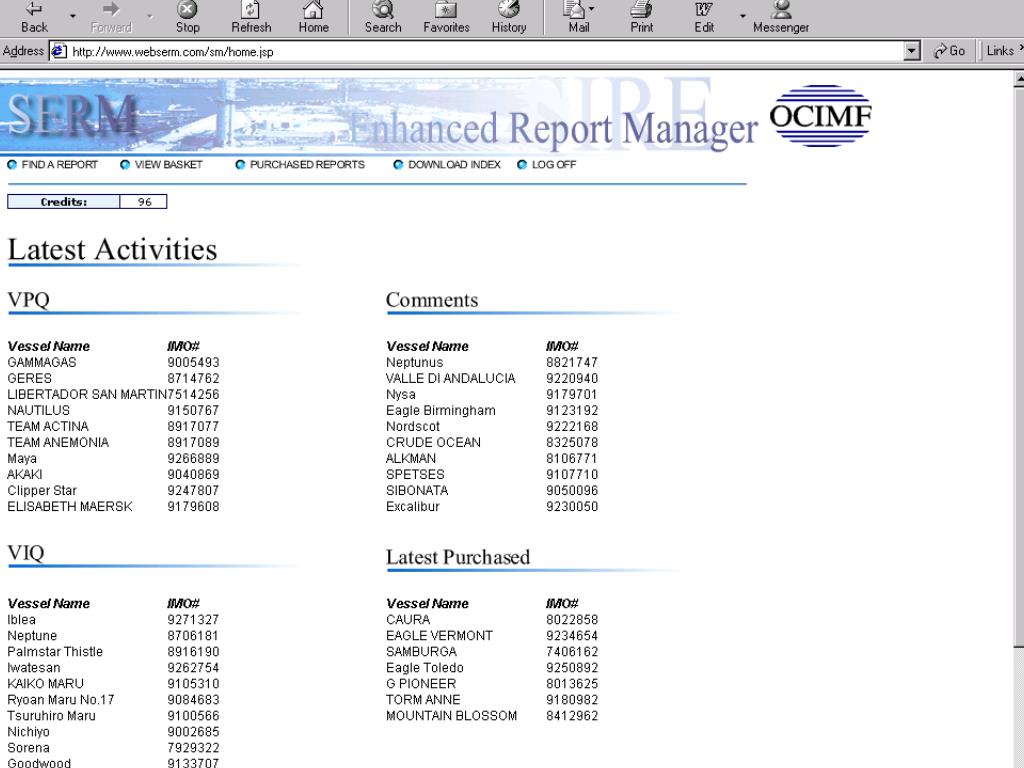Select vessel TEAM ACTINA

click(x=48, y=426)
